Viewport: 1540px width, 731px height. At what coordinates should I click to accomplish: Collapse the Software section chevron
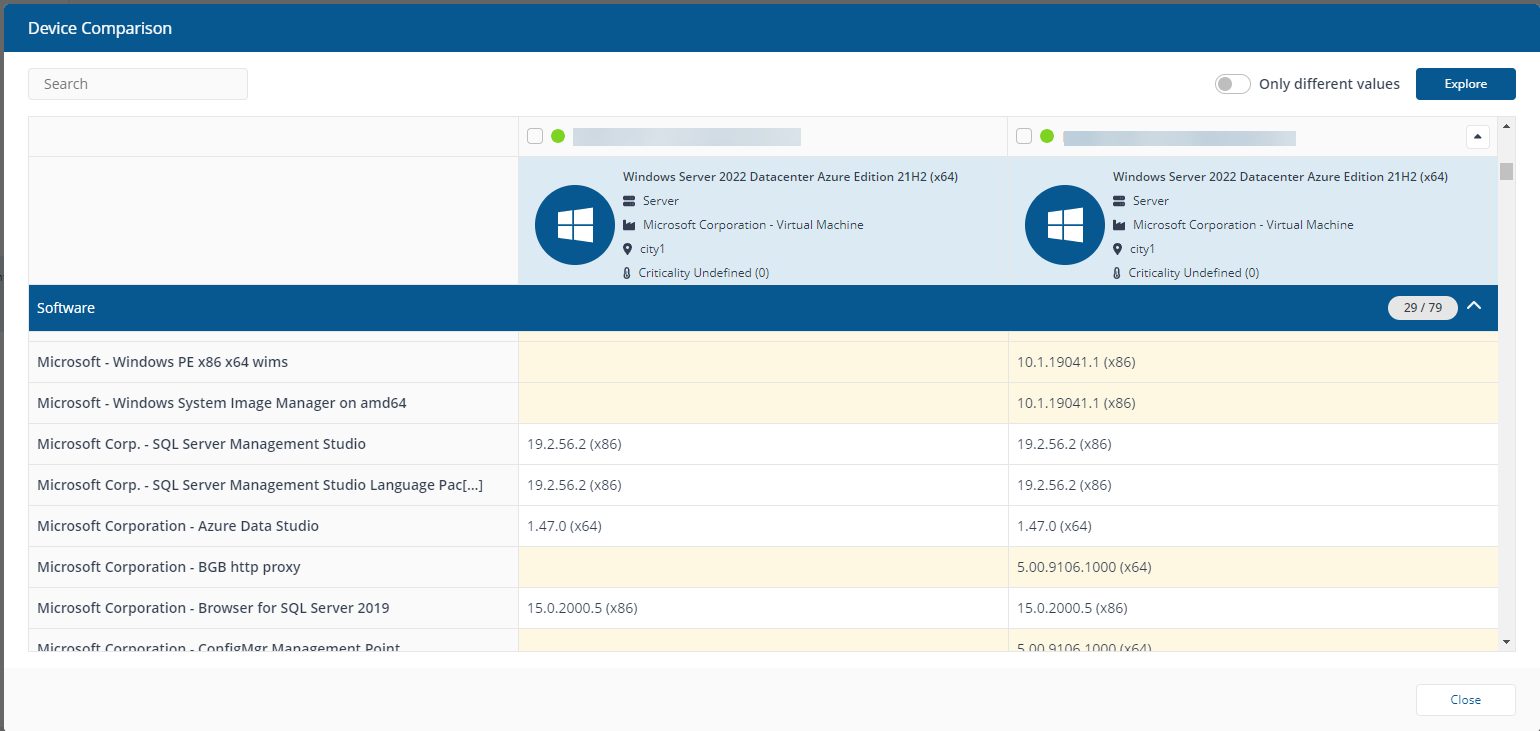coord(1474,307)
